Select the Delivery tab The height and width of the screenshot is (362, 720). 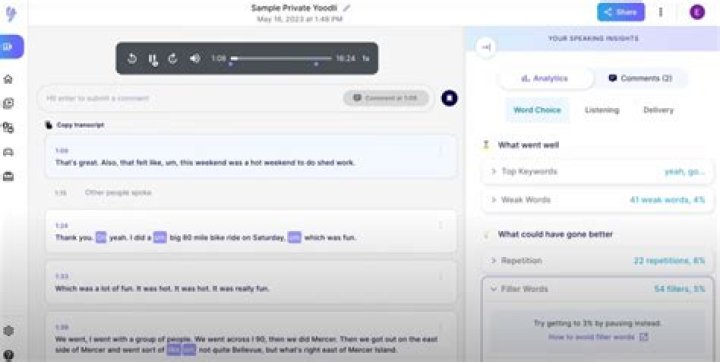658,110
